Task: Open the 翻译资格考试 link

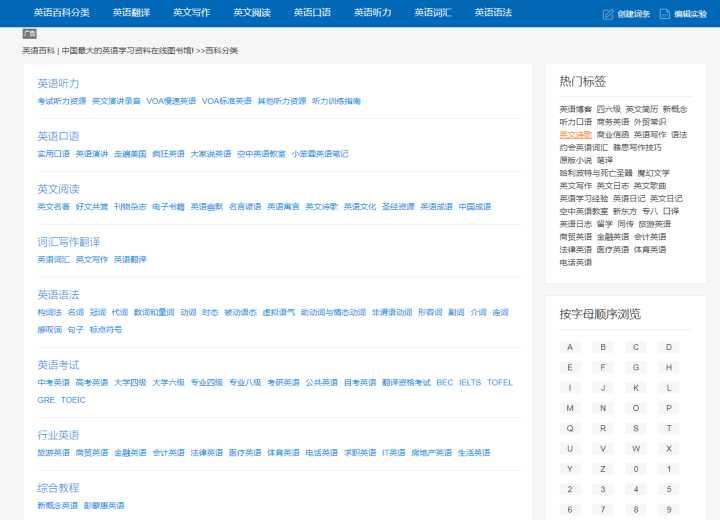Action: (407, 383)
